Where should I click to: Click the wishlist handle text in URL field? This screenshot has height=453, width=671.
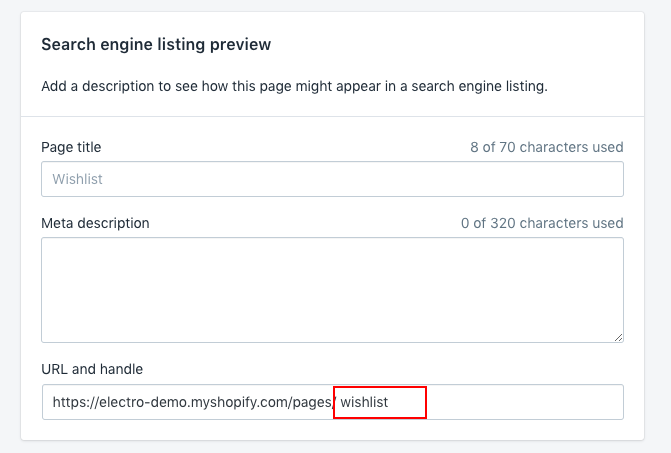click(364, 403)
